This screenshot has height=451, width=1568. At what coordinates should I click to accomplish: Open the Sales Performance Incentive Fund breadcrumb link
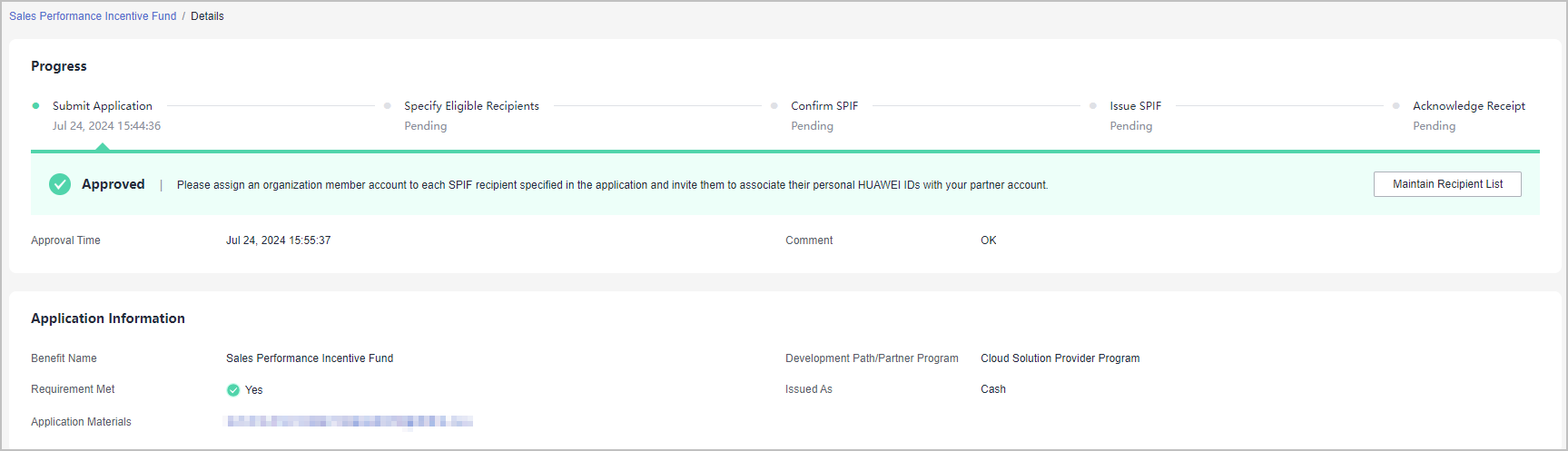pyautogui.click(x=93, y=16)
